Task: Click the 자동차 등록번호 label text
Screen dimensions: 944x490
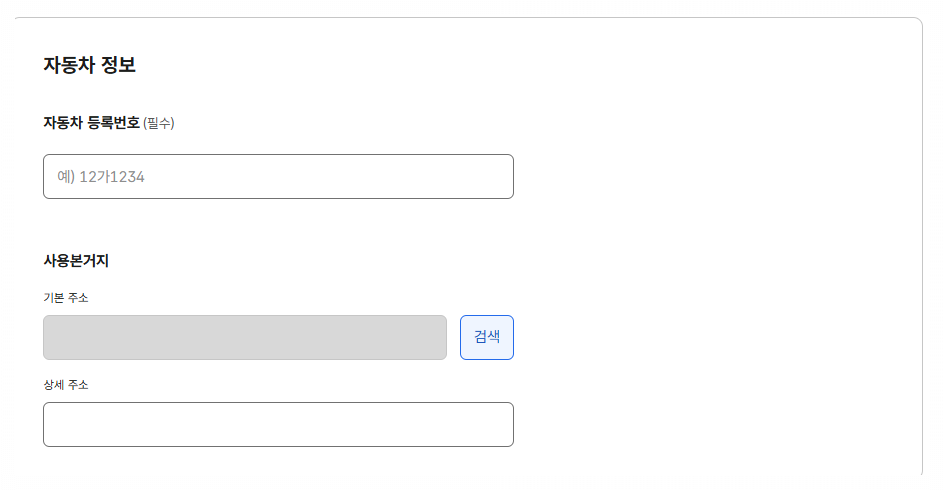Action: 92,123
